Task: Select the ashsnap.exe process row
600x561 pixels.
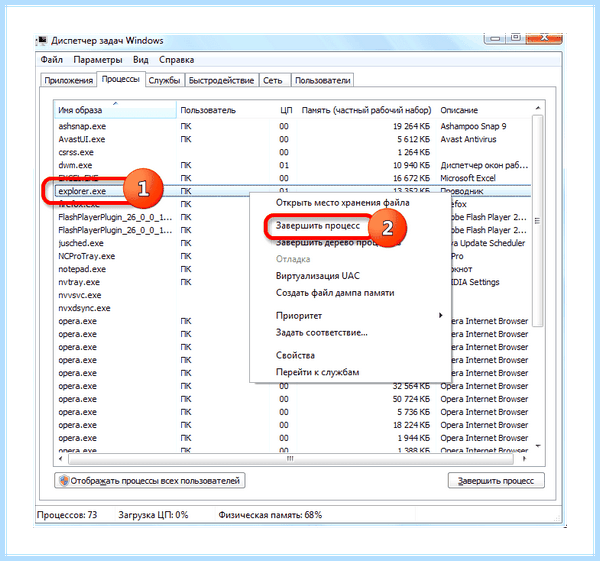Action: tap(292, 126)
